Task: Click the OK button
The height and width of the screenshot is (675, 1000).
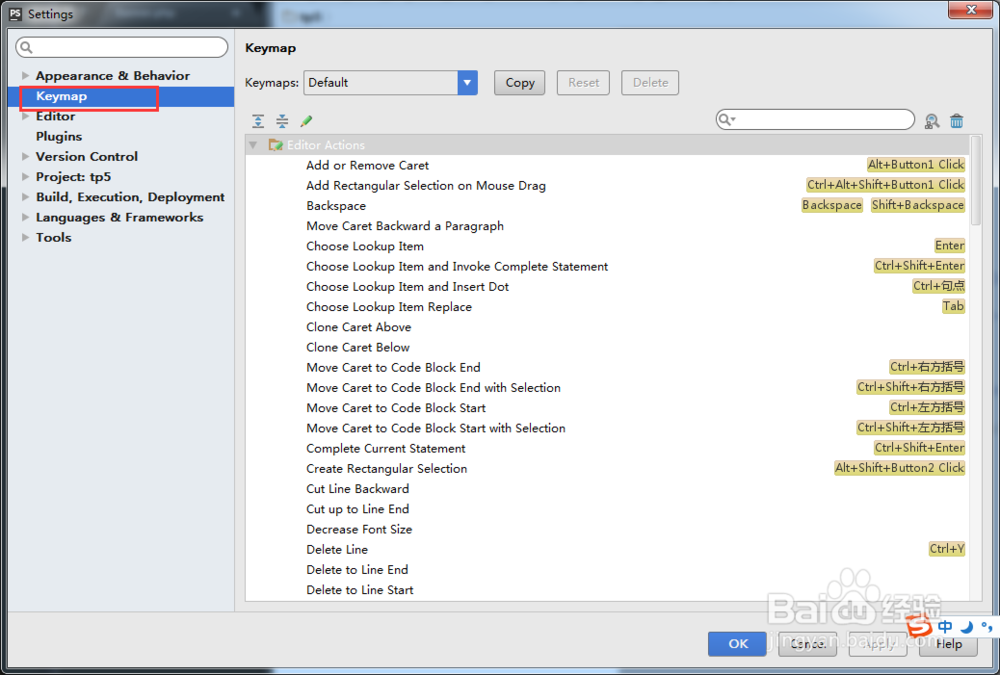Action: click(738, 643)
